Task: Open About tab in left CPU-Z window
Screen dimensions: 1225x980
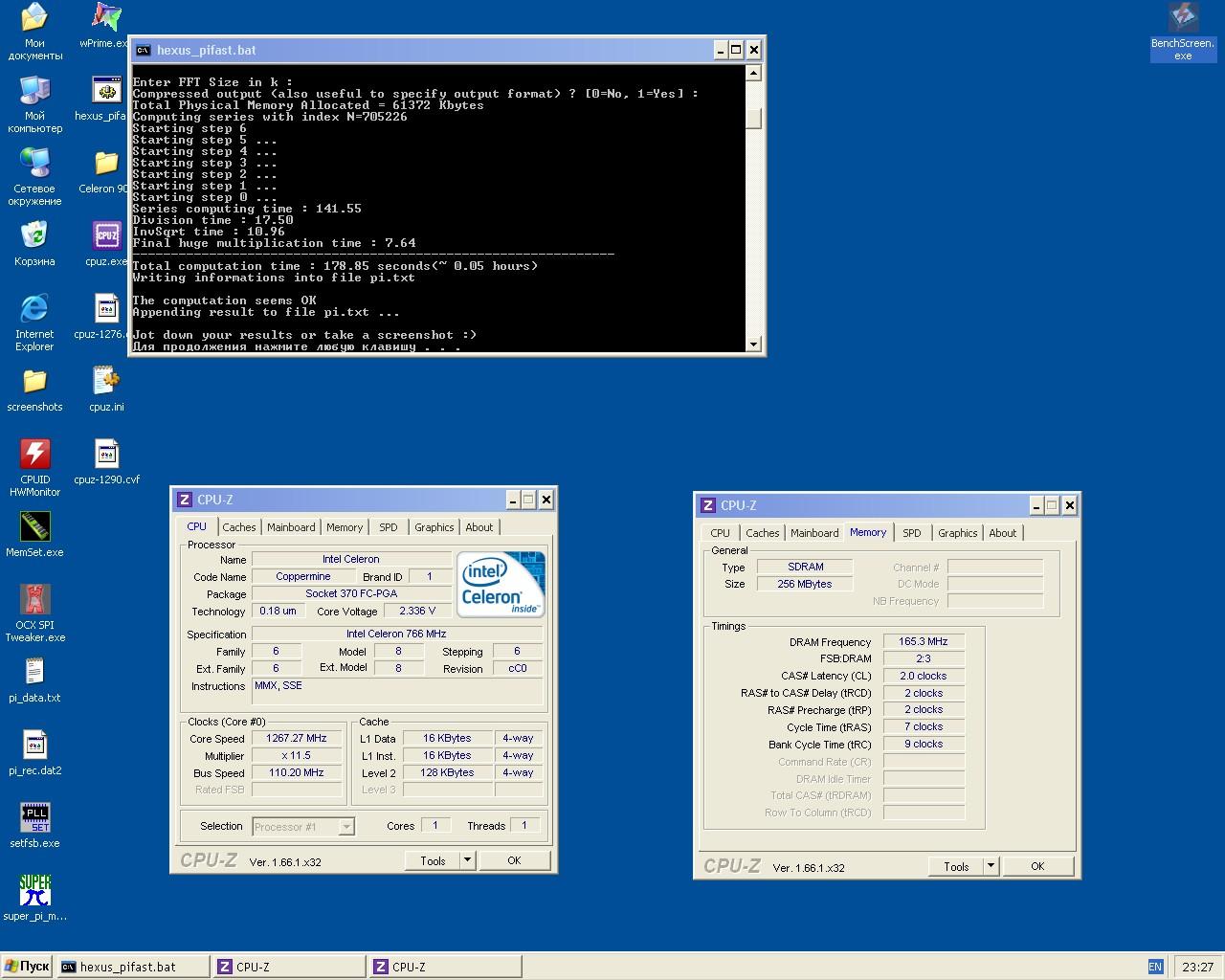Action: point(479,527)
